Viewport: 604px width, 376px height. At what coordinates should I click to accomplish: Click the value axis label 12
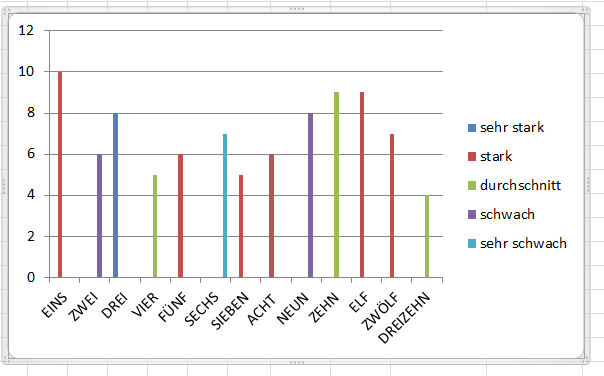tap(26, 30)
